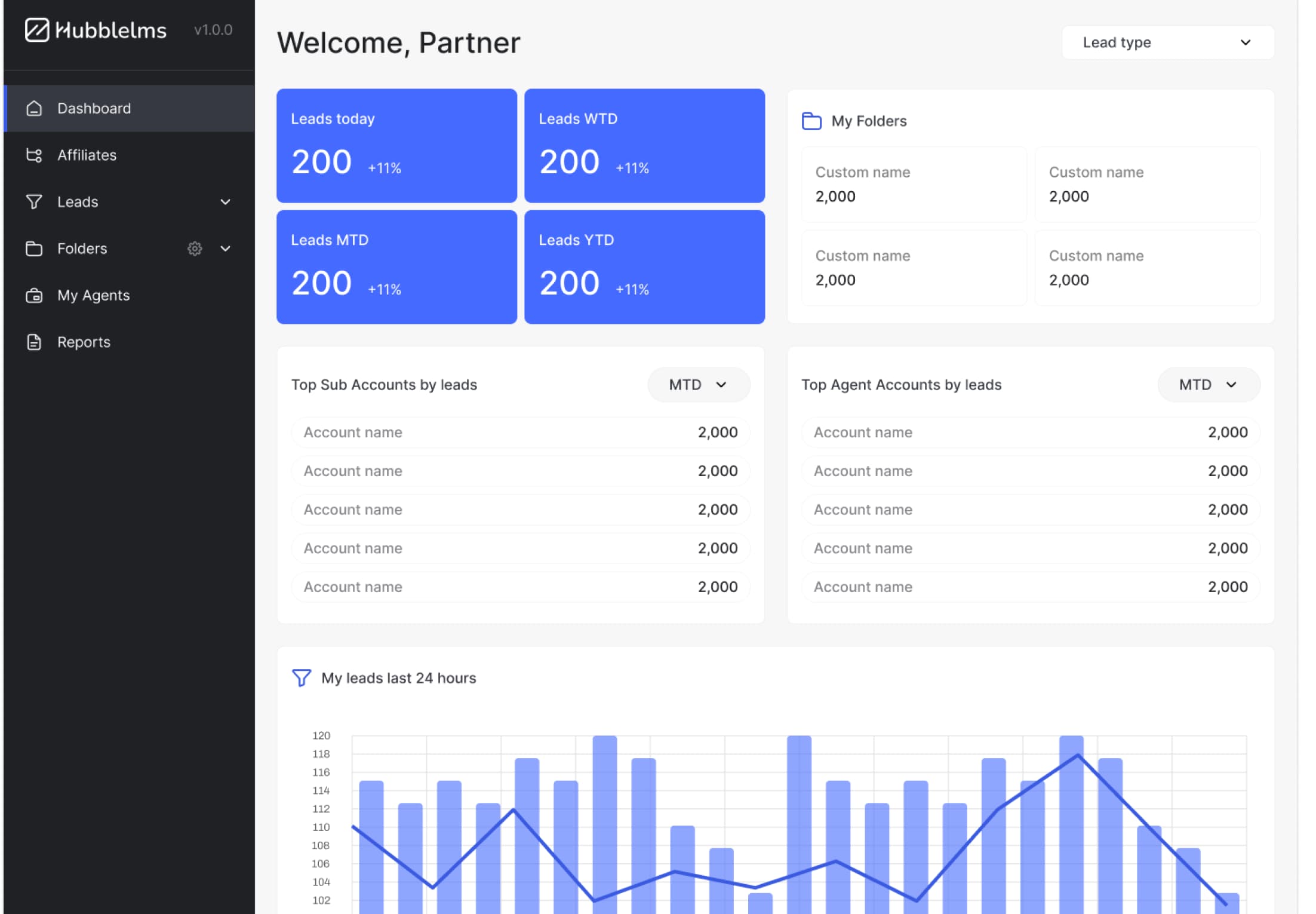The height and width of the screenshot is (914, 1316).
Task: Open the MTD selector for Top Agent Accounts
Action: coord(1209,385)
